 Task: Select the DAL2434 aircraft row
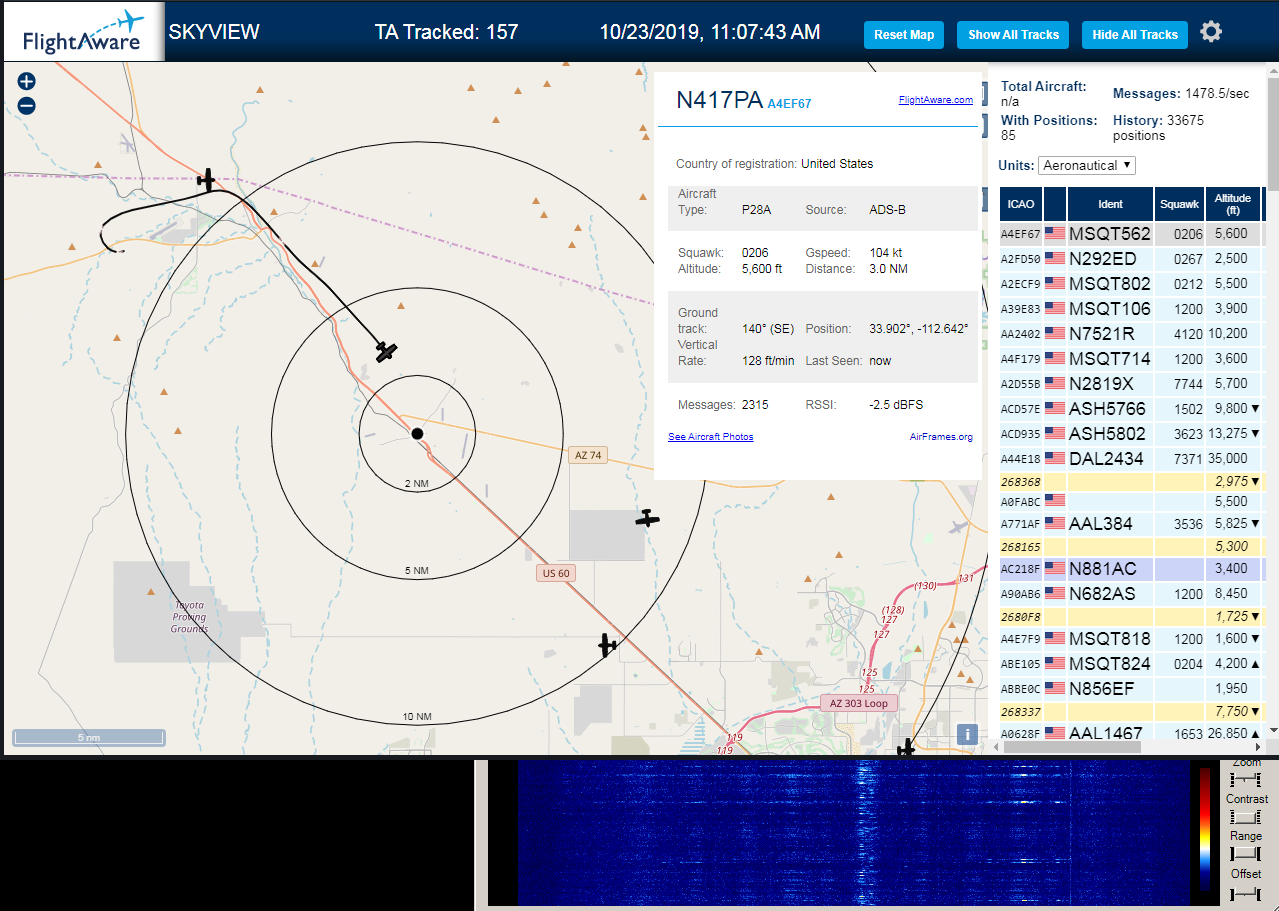point(1131,459)
